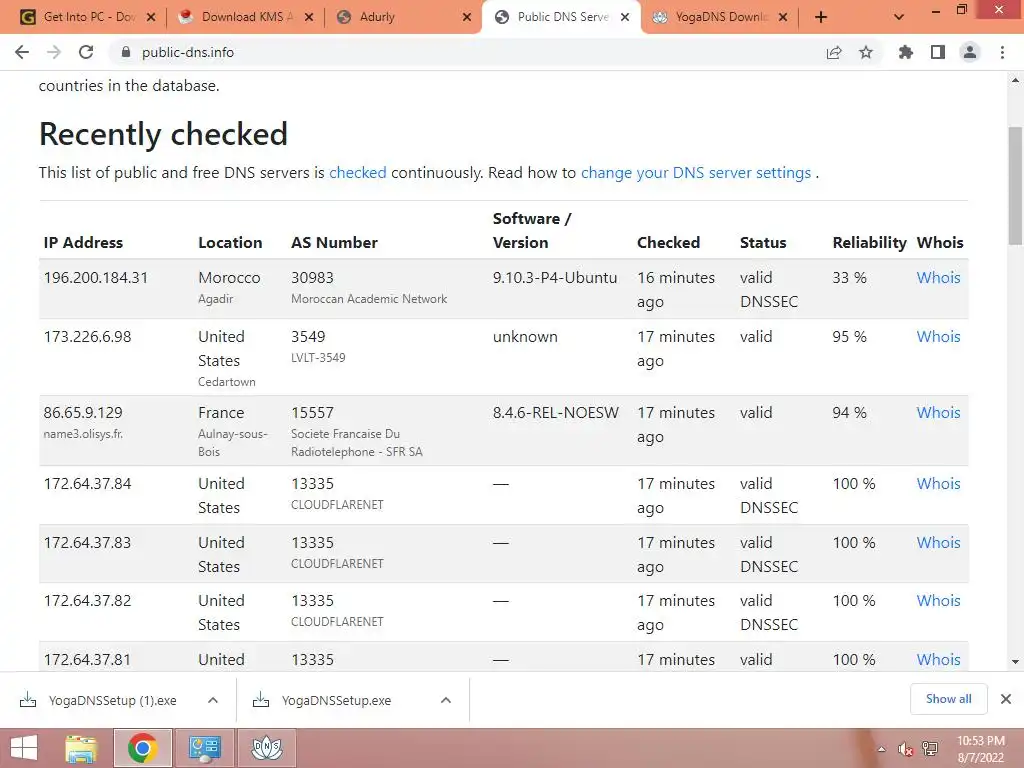Go forward using the forward arrow
1024x768 pixels.
[x=54, y=52]
